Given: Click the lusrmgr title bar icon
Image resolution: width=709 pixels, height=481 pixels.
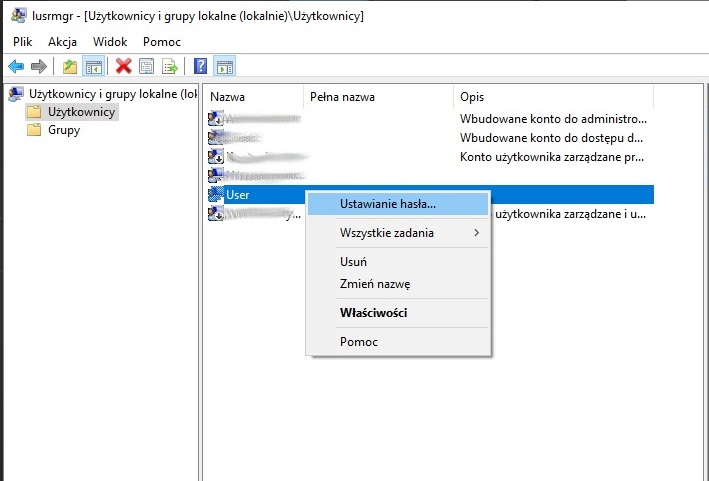Looking at the screenshot, I should (19, 15).
